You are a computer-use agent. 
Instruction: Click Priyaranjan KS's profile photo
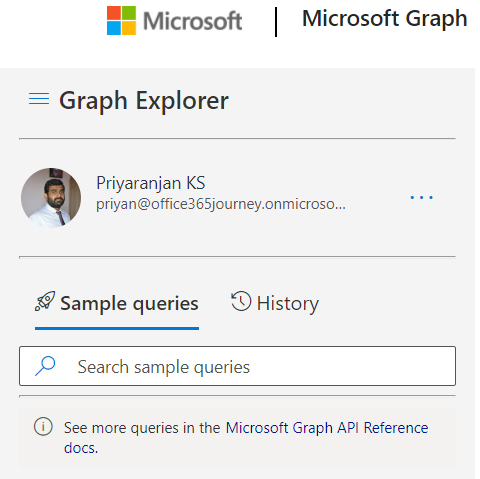tap(51, 198)
